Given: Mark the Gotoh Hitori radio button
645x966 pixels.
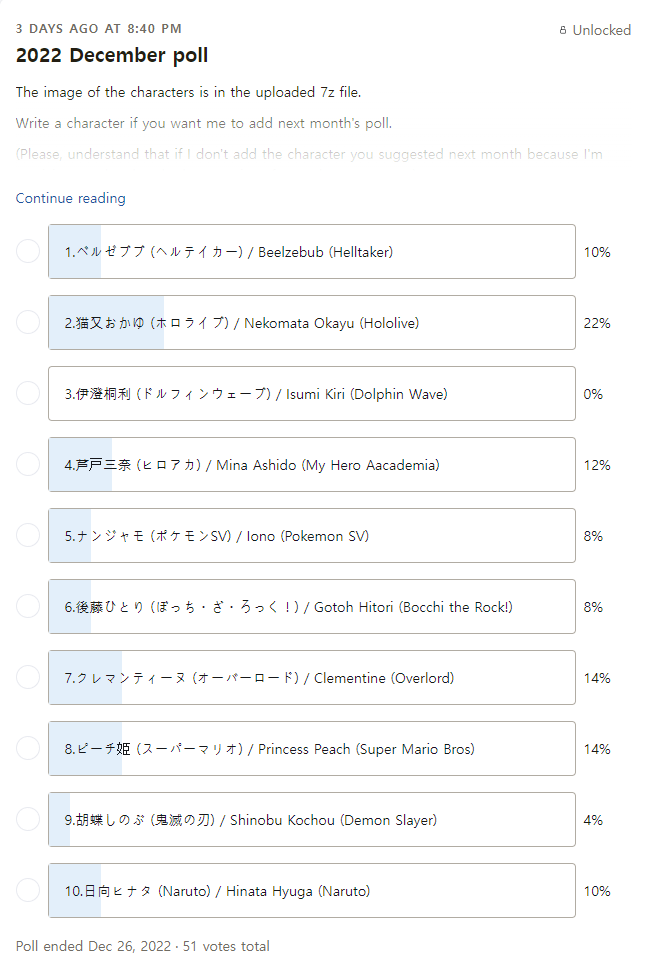Looking at the screenshot, I should coord(28,606).
